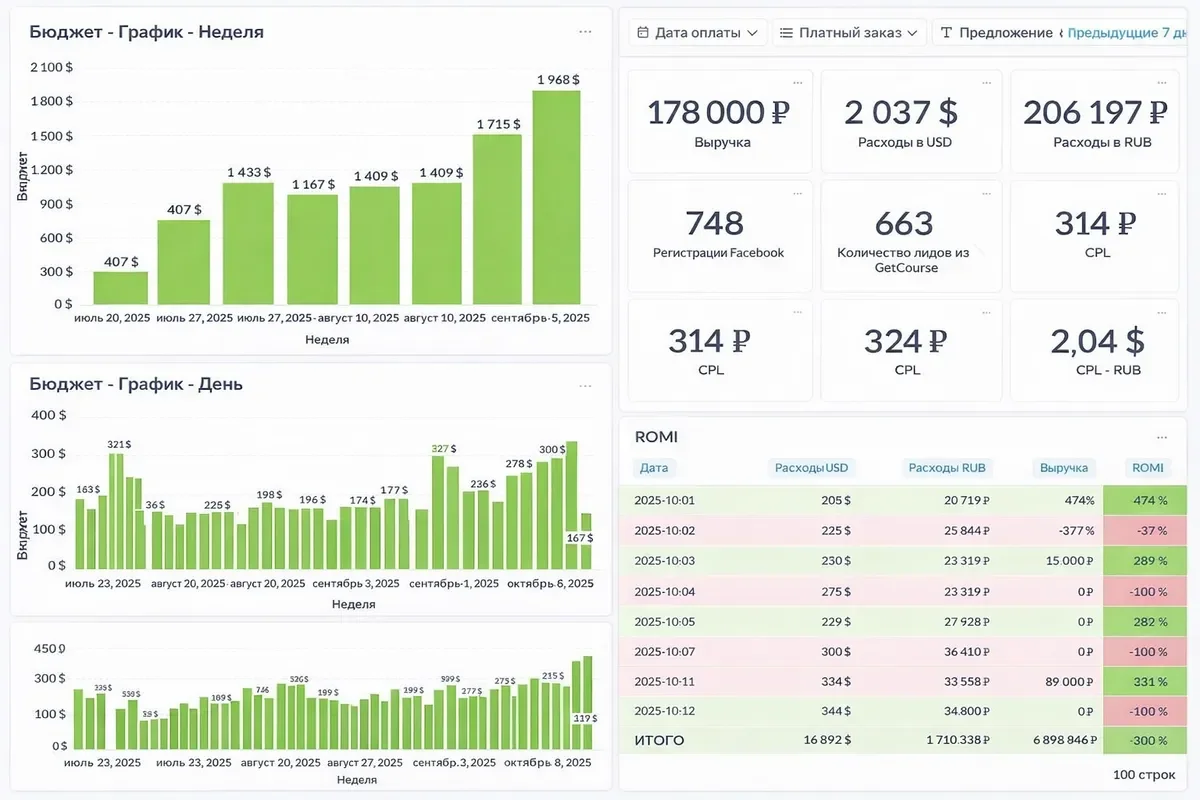This screenshot has width=1200, height=800.
Task: Expand the Дата оплаты filter dropdown
Action: coord(698,33)
